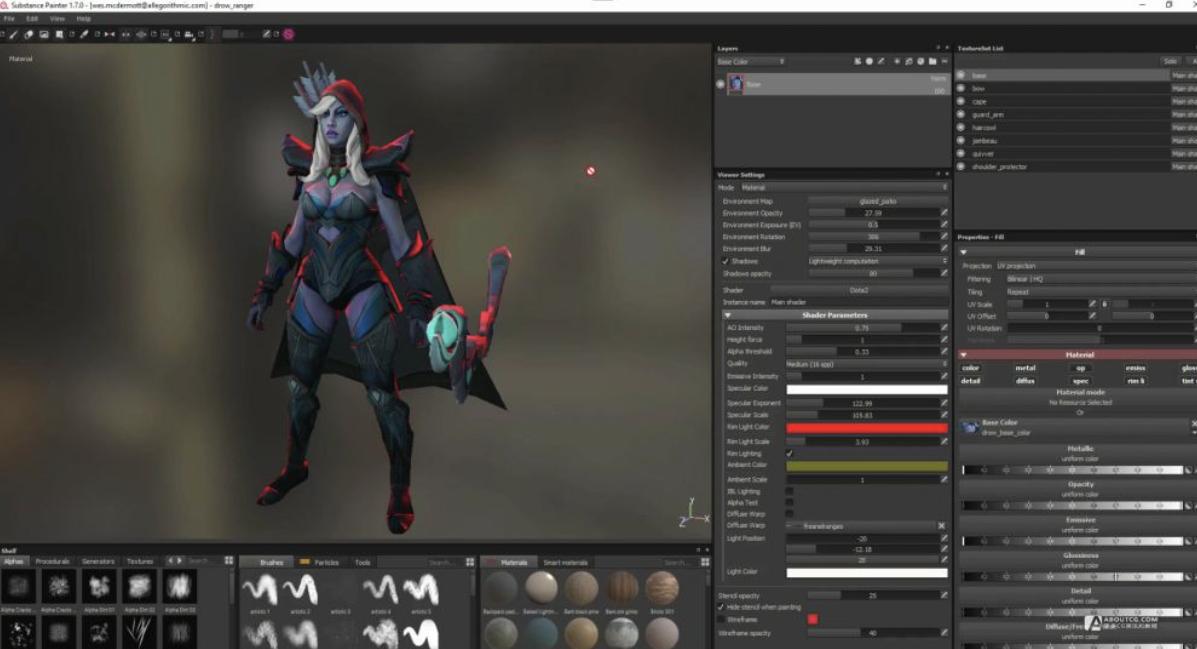Disable the Shadows checkbox
Viewport: 1197px width, 649px height.
coord(725,261)
